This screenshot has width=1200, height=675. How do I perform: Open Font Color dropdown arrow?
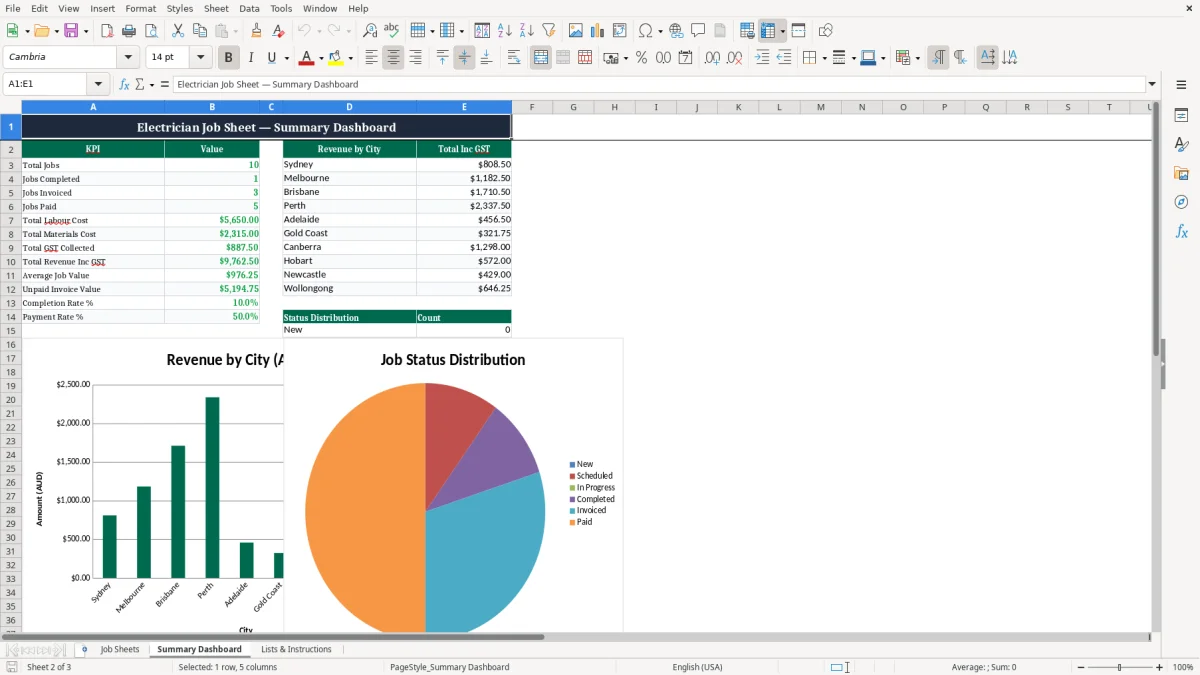(321, 58)
